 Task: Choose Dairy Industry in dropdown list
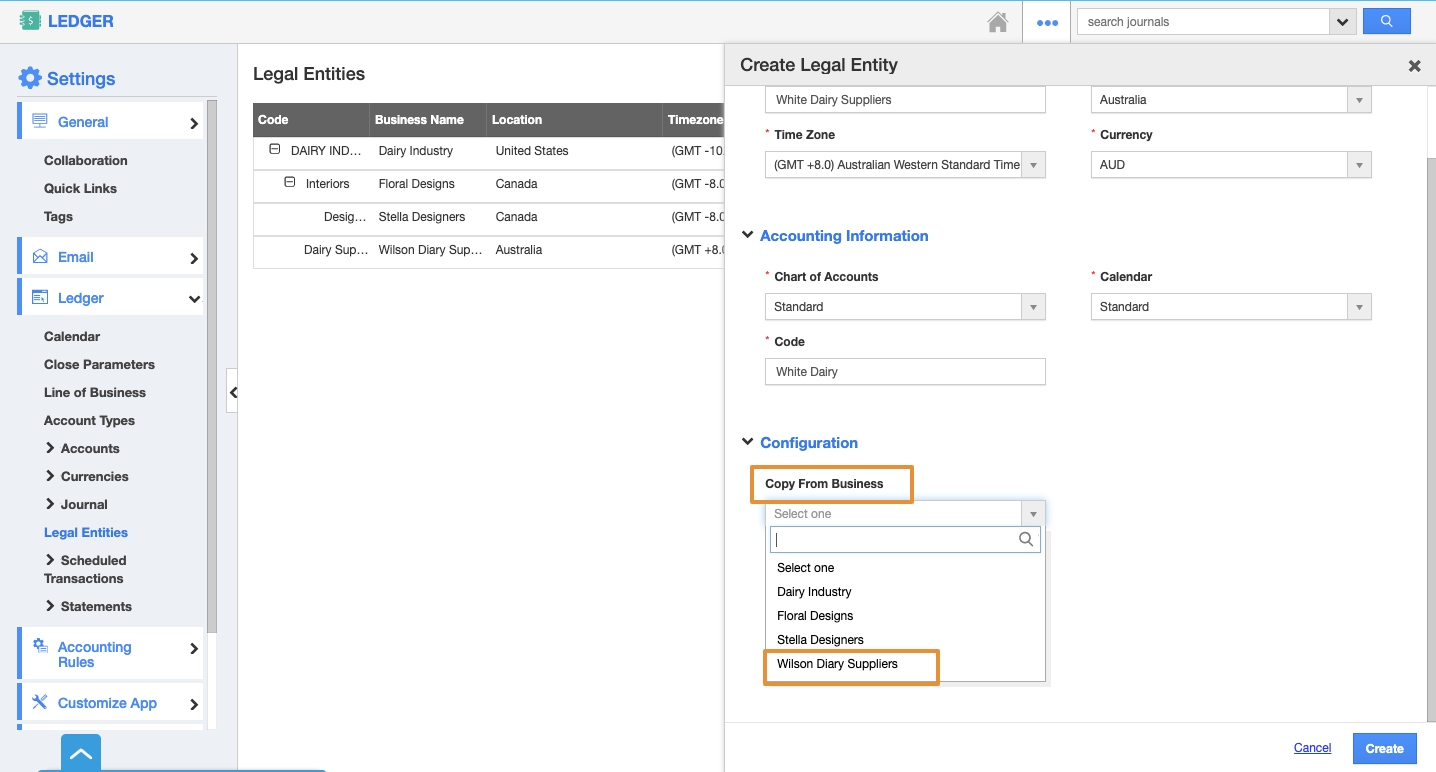tap(814, 592)
